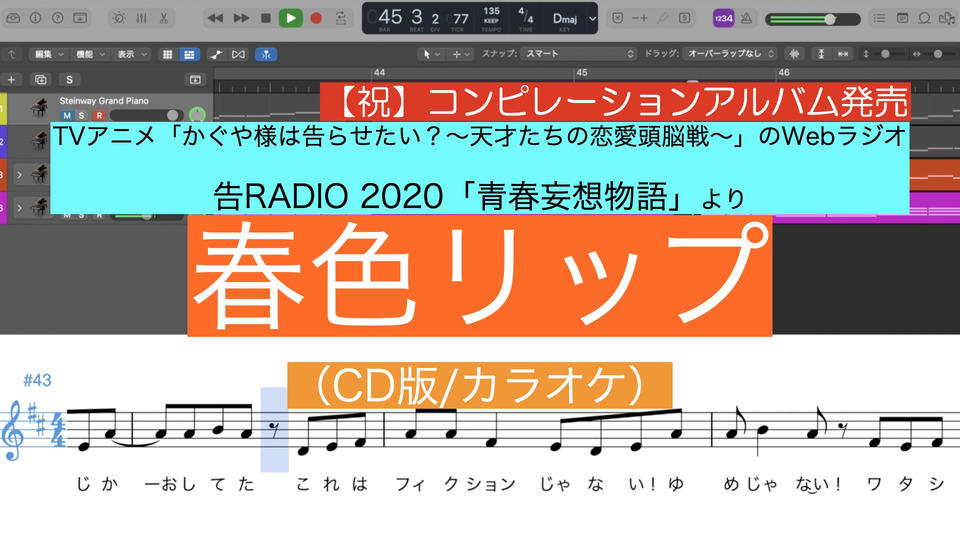
Task: Record-enable the Steinway Grand Piano track
Action: pyautogui.click(x=99, y=115)
